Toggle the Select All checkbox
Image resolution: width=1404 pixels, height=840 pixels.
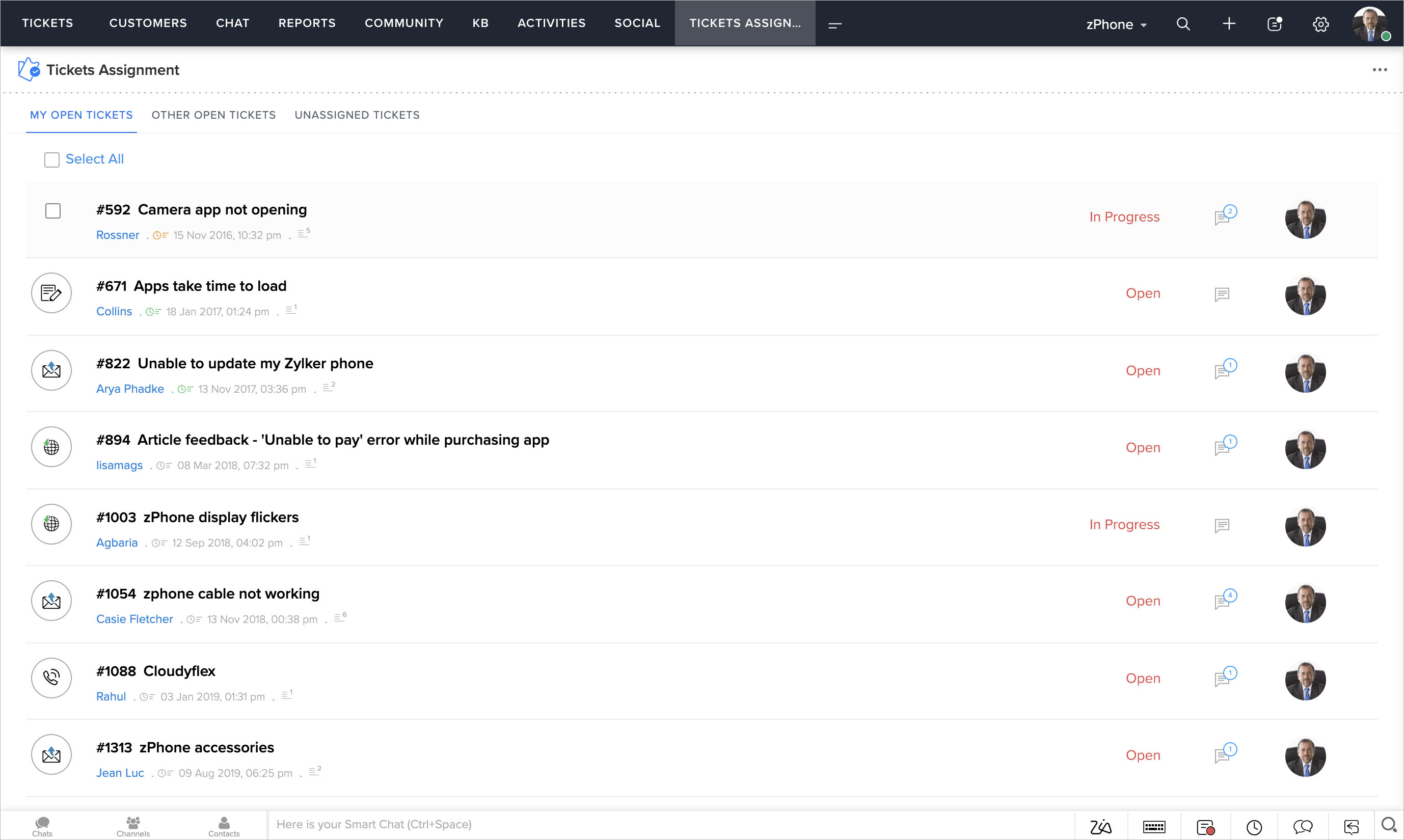[x=51, y=159]
